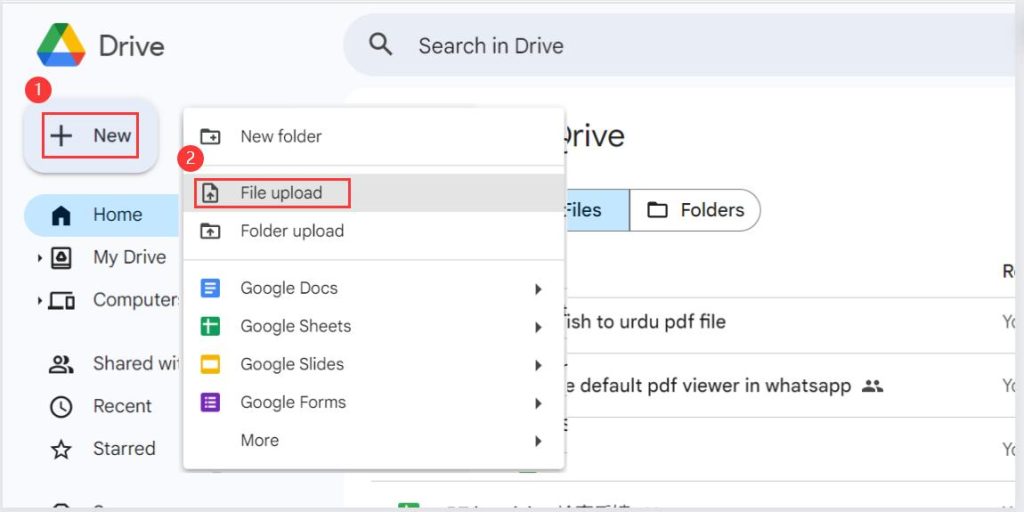Screen dimensions: 1024x512
Task: Click the yellow Google Slides icon
Action: [210, 364]
